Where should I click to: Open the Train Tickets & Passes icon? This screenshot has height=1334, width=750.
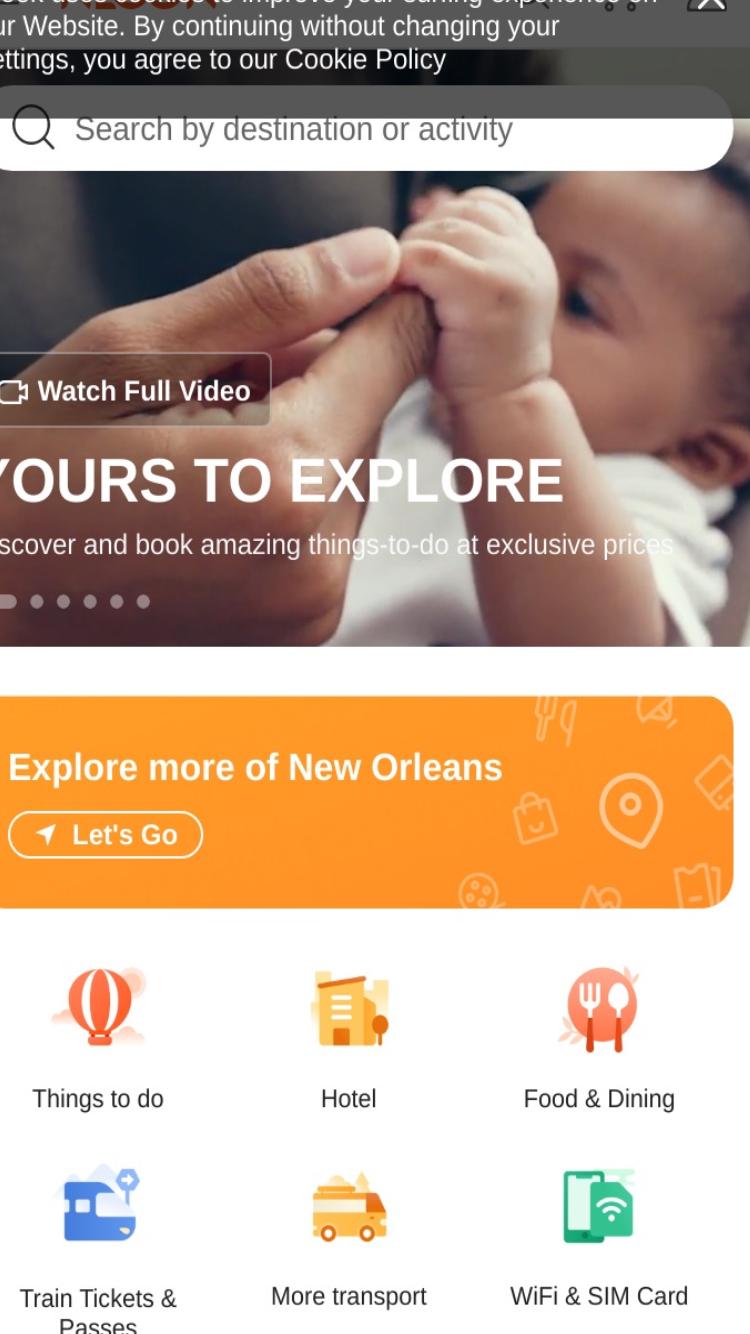[x=98, y=1204]
